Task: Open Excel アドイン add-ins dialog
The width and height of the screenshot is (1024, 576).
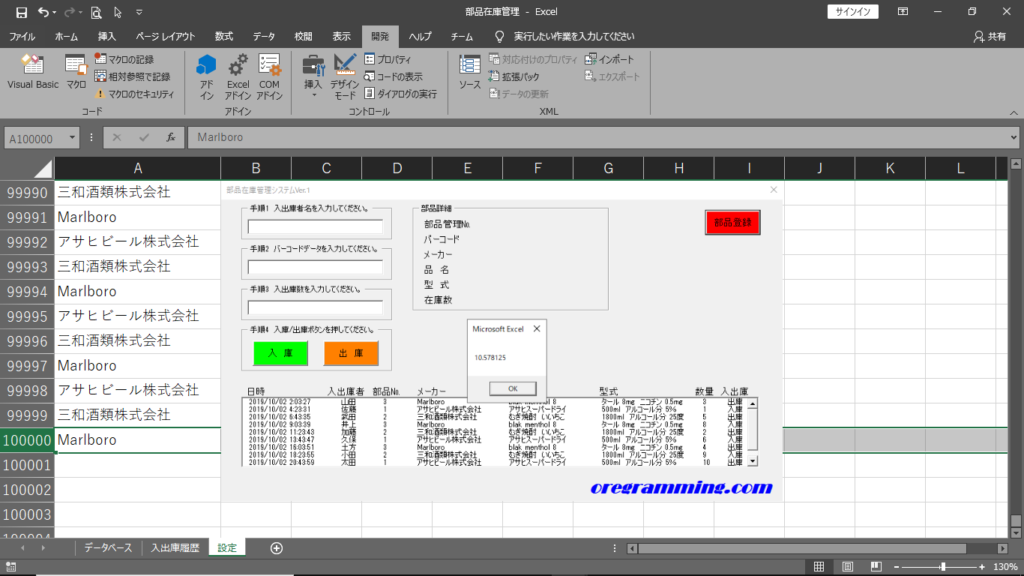Action: tap(237, 76)
